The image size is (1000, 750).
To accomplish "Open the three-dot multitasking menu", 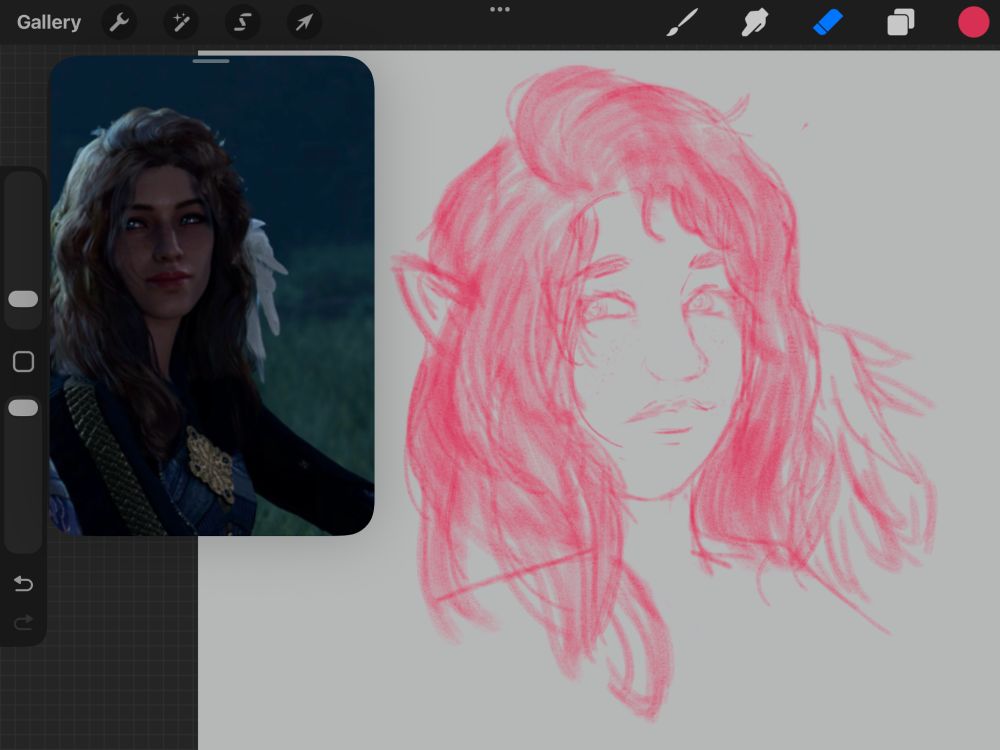I will coord(500,10).
